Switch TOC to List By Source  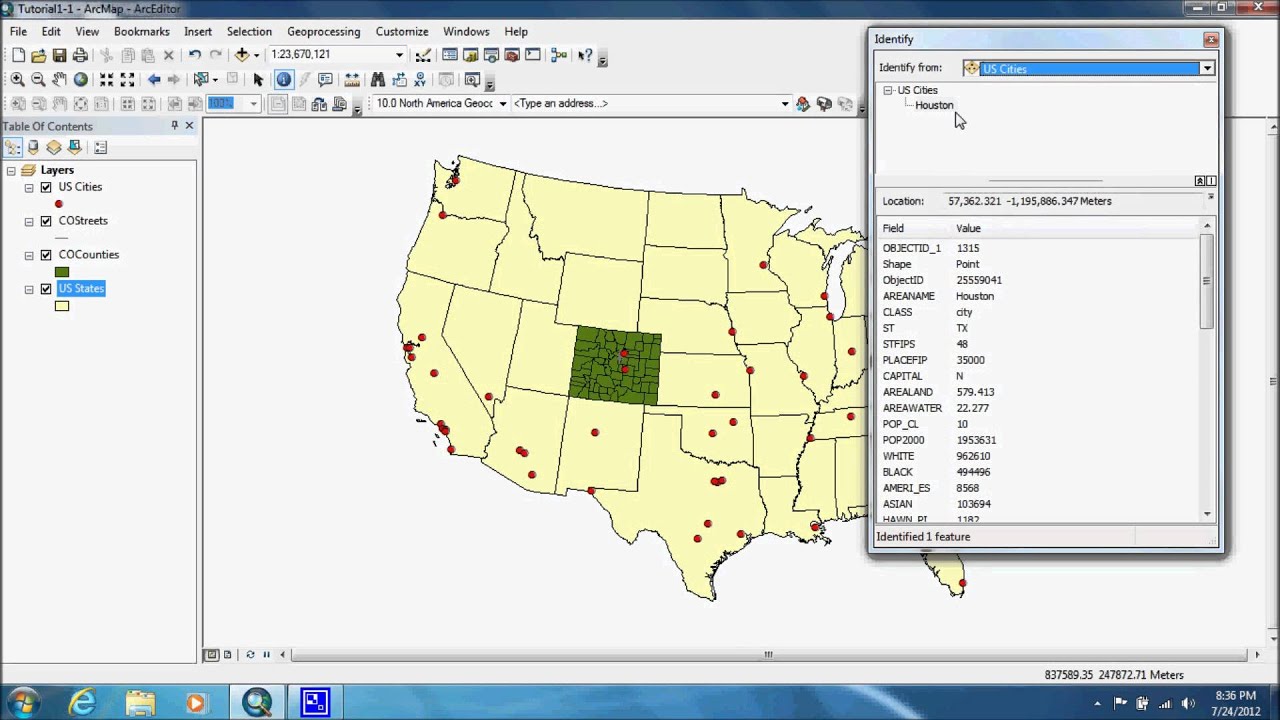click(33, 147)
